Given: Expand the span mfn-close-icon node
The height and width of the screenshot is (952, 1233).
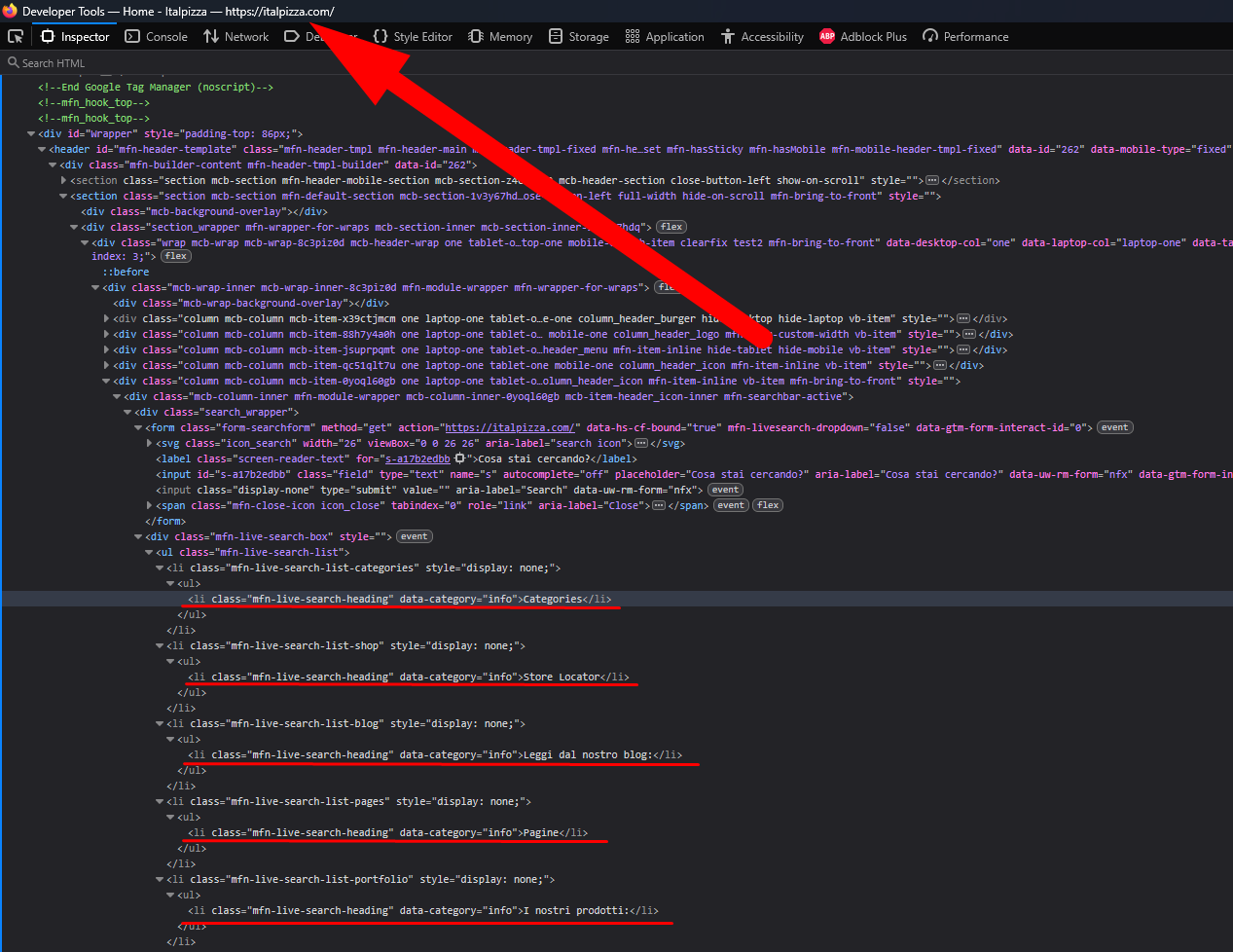Looking at the screenshot, I should point(149,506).
